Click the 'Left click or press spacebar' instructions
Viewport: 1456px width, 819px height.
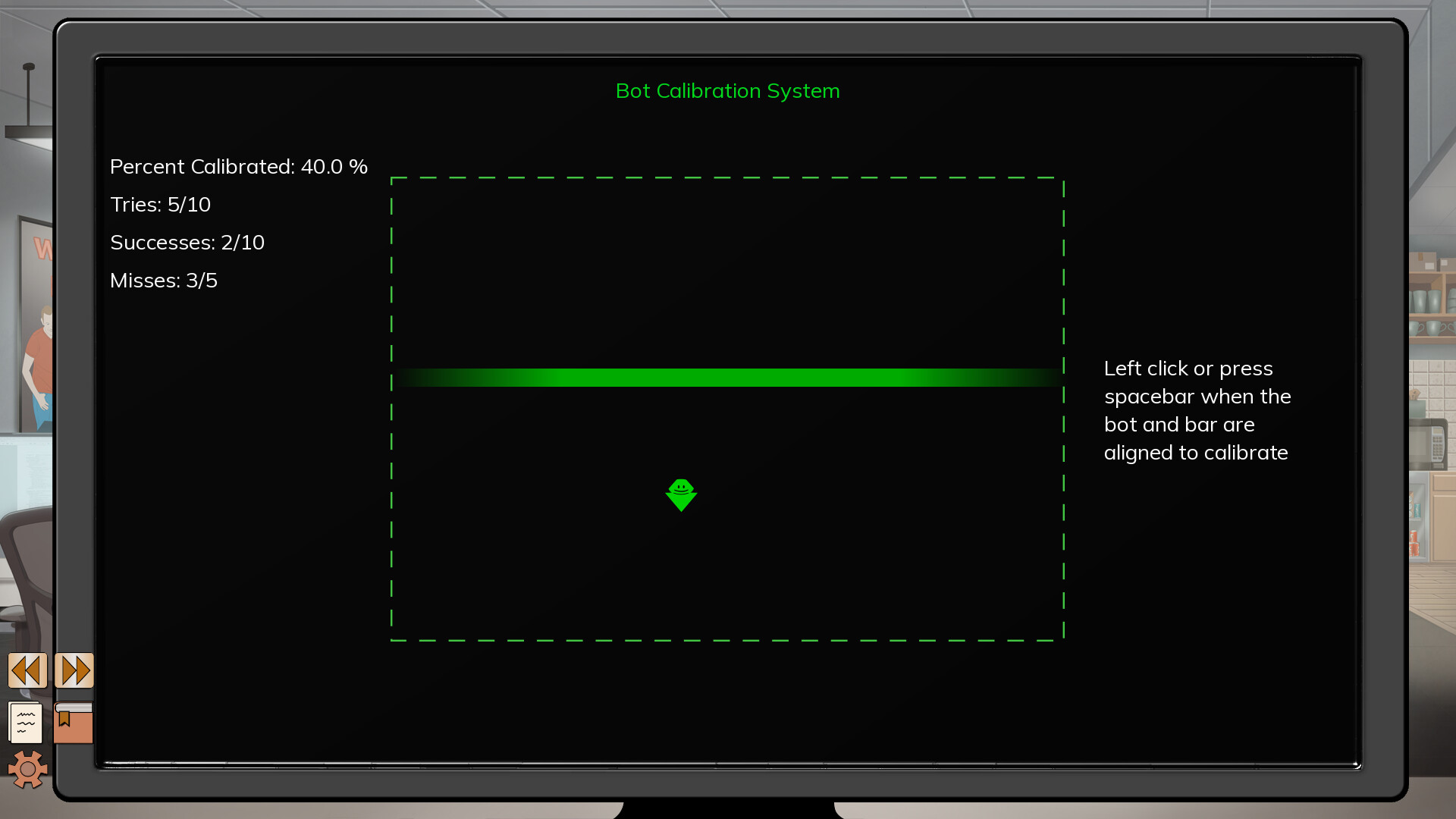1197,410
